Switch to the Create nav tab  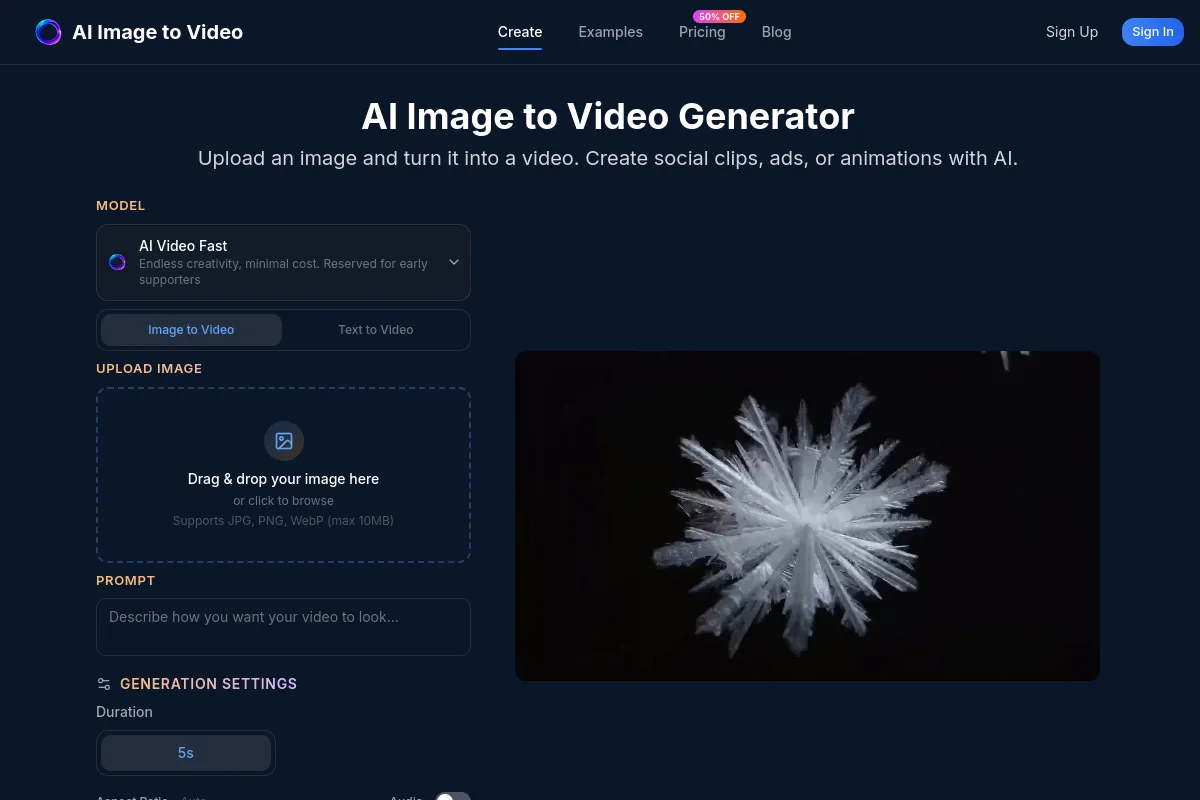(x=520, y=32)
